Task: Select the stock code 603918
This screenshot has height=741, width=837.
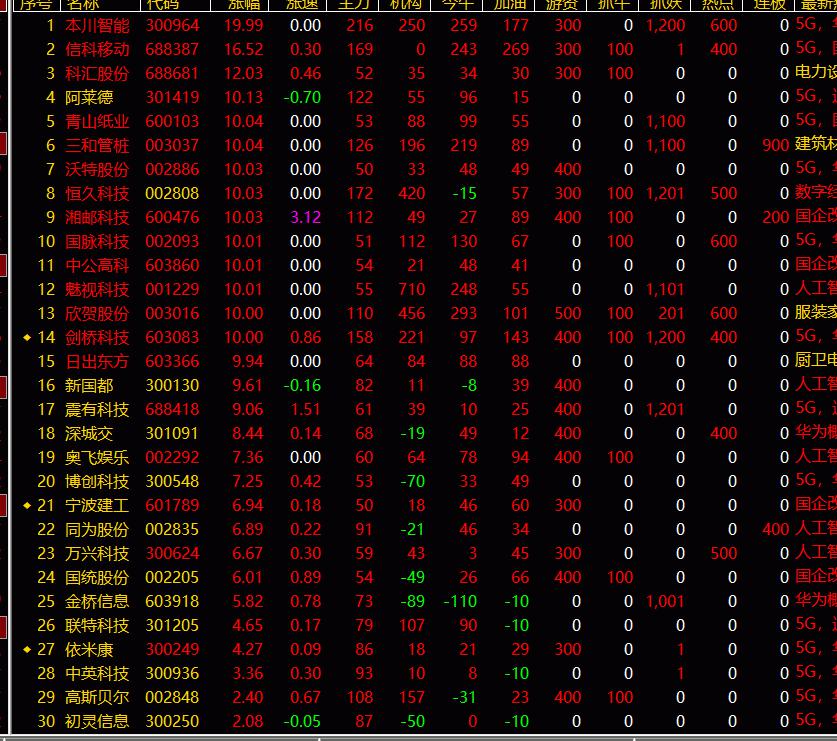Action: click(172, 601)
